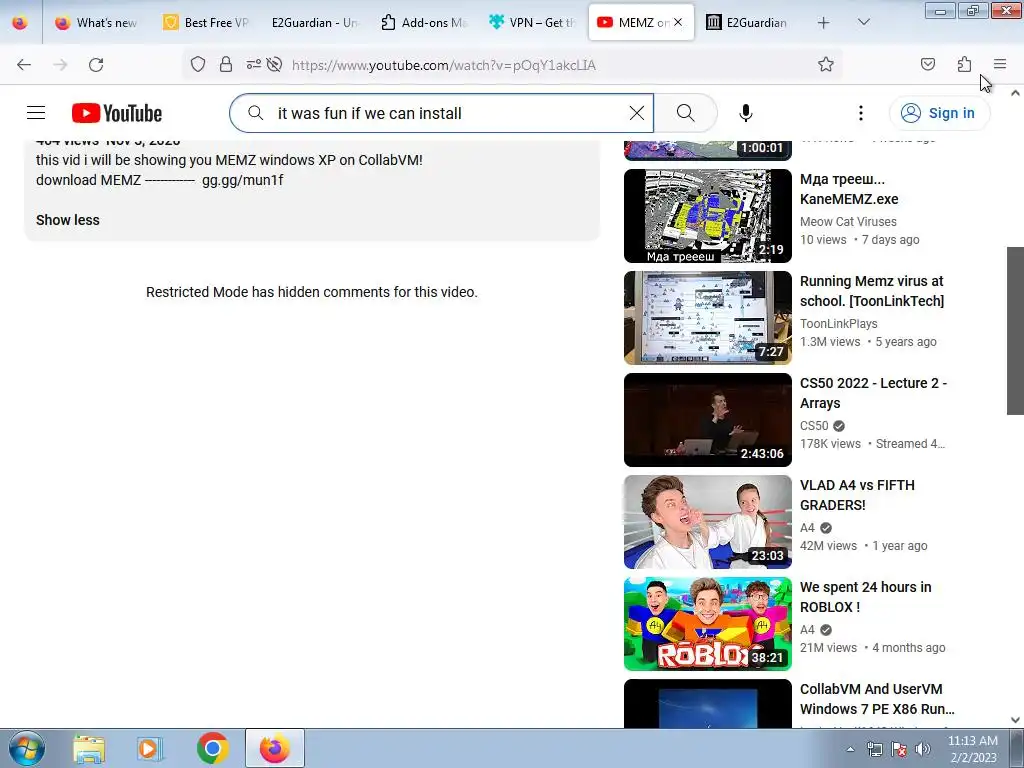Image resolution: width=1024 pixels, height=768 pixels.
Task: Open the volume speaker tray icon
Action: 922,749
